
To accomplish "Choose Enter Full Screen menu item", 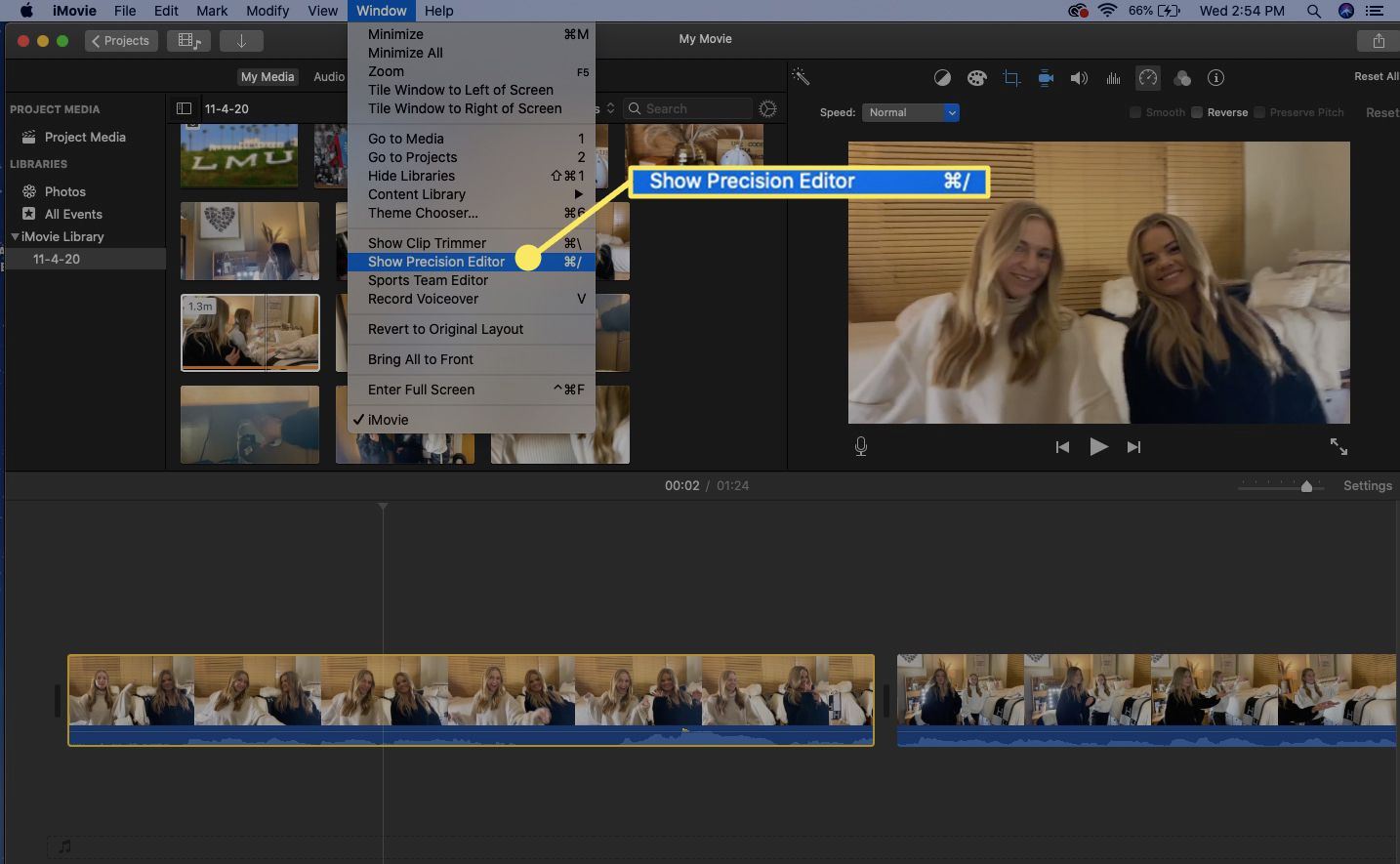I will (472, 390).
